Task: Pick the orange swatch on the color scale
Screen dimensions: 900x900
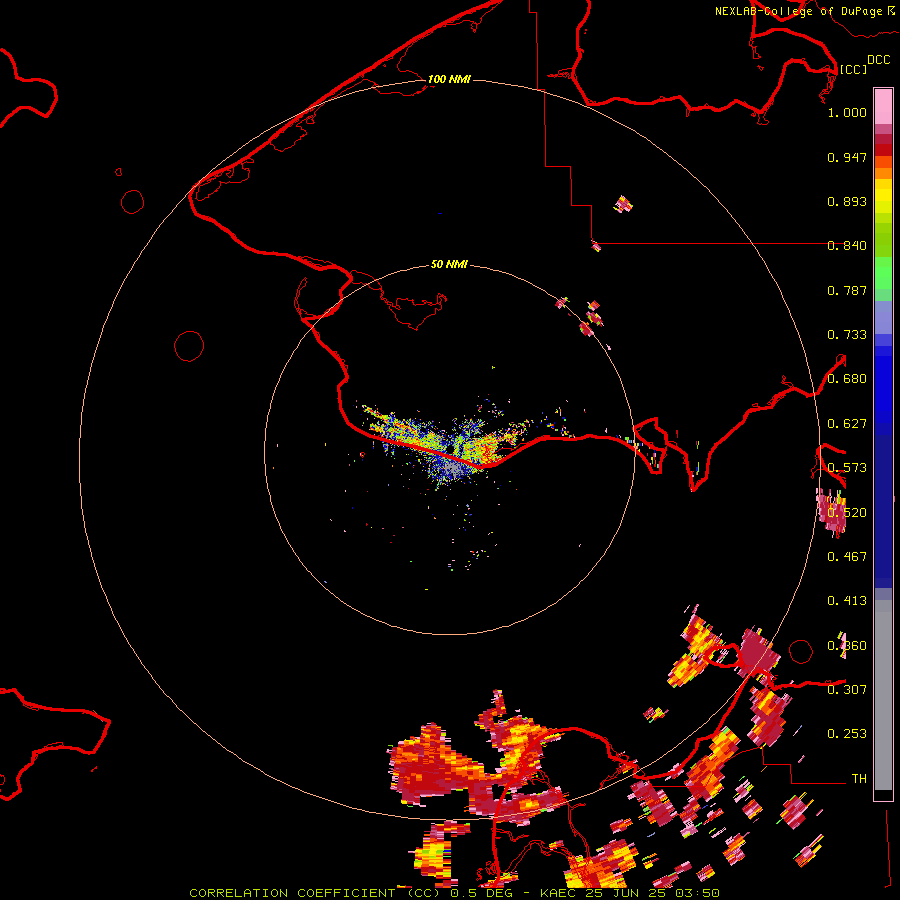Action: 883,173
